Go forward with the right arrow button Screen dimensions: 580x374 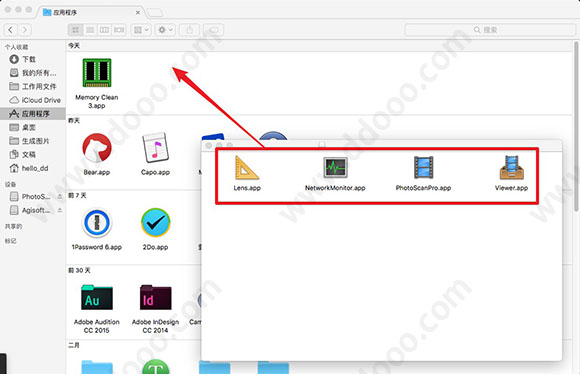coord(24,30)
